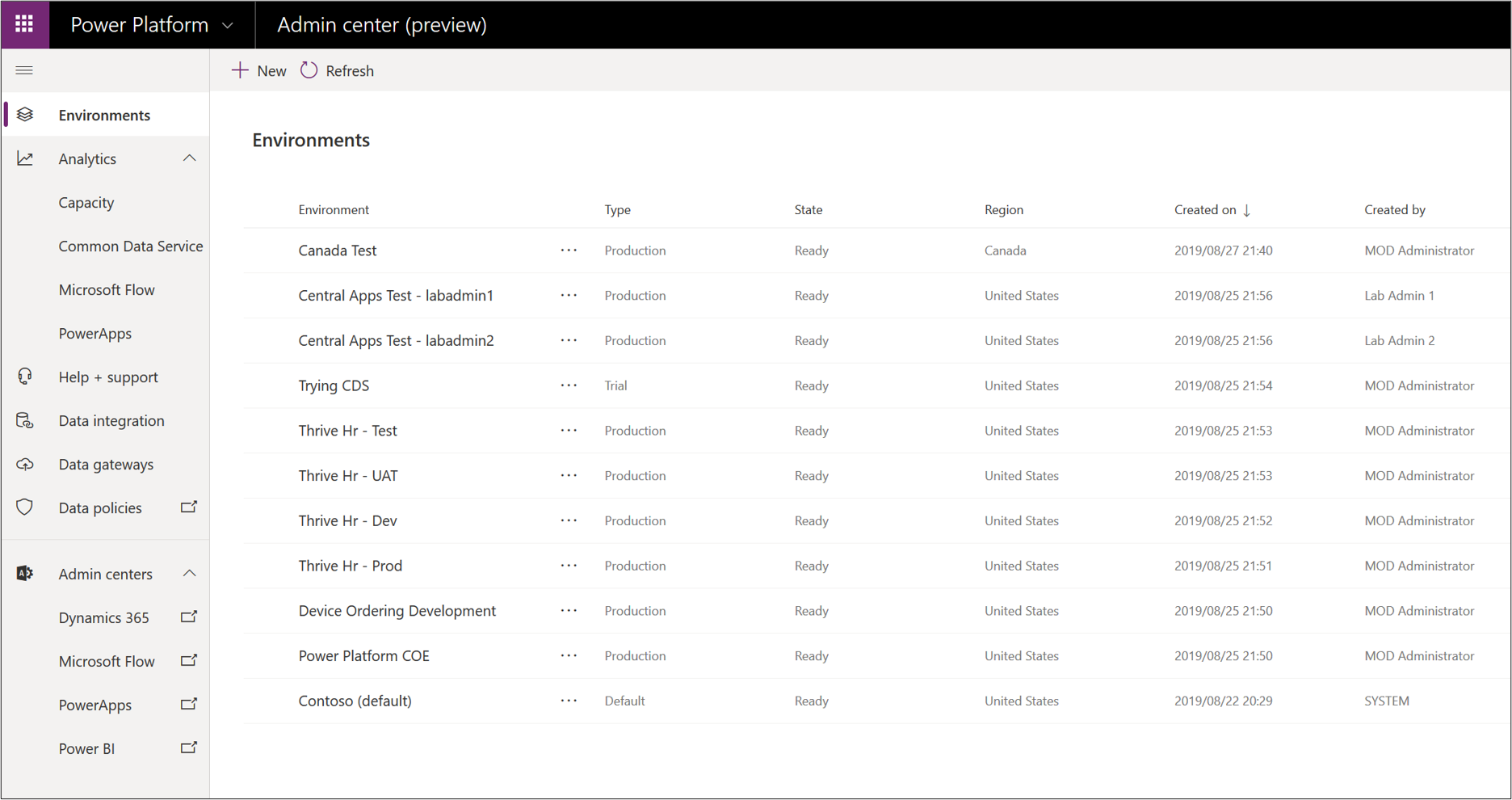Open Microsoft Flow admin center external icon
The width and height of the screenshot is (1512, 800).
[189, 660]
